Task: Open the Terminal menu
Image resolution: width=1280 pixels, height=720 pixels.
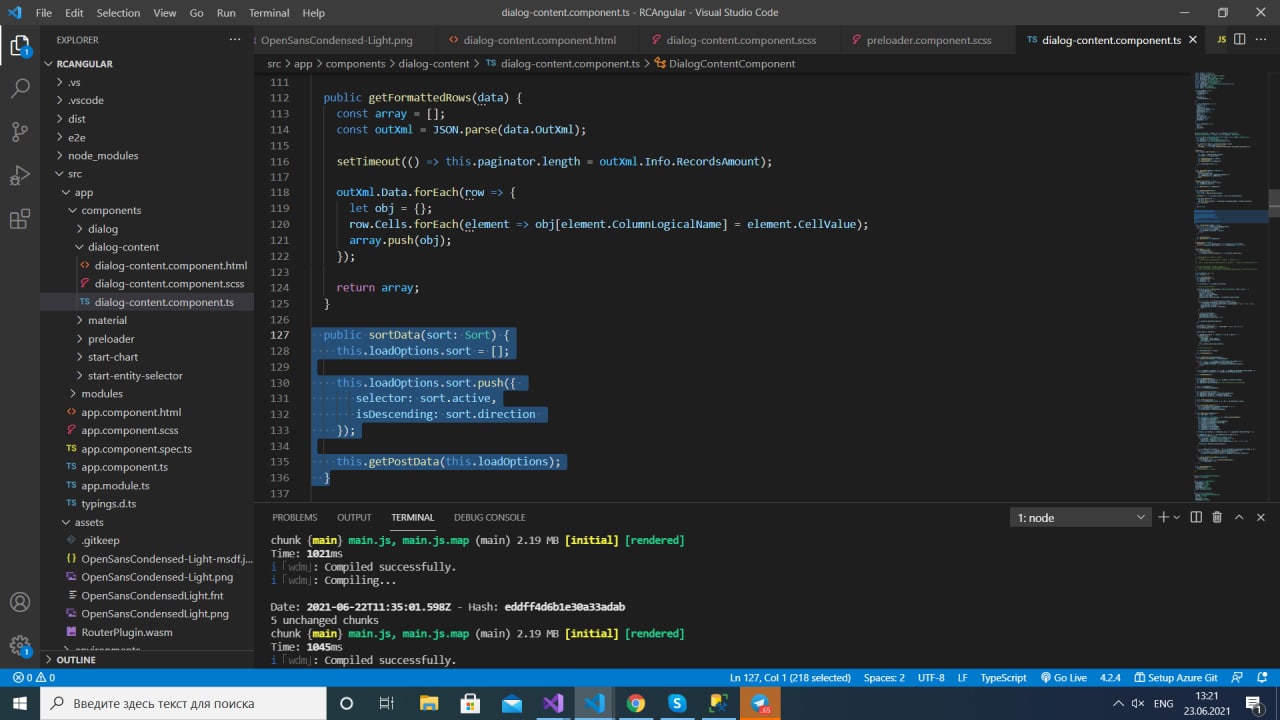Action: pyautogui.click(x=268, y=13)
